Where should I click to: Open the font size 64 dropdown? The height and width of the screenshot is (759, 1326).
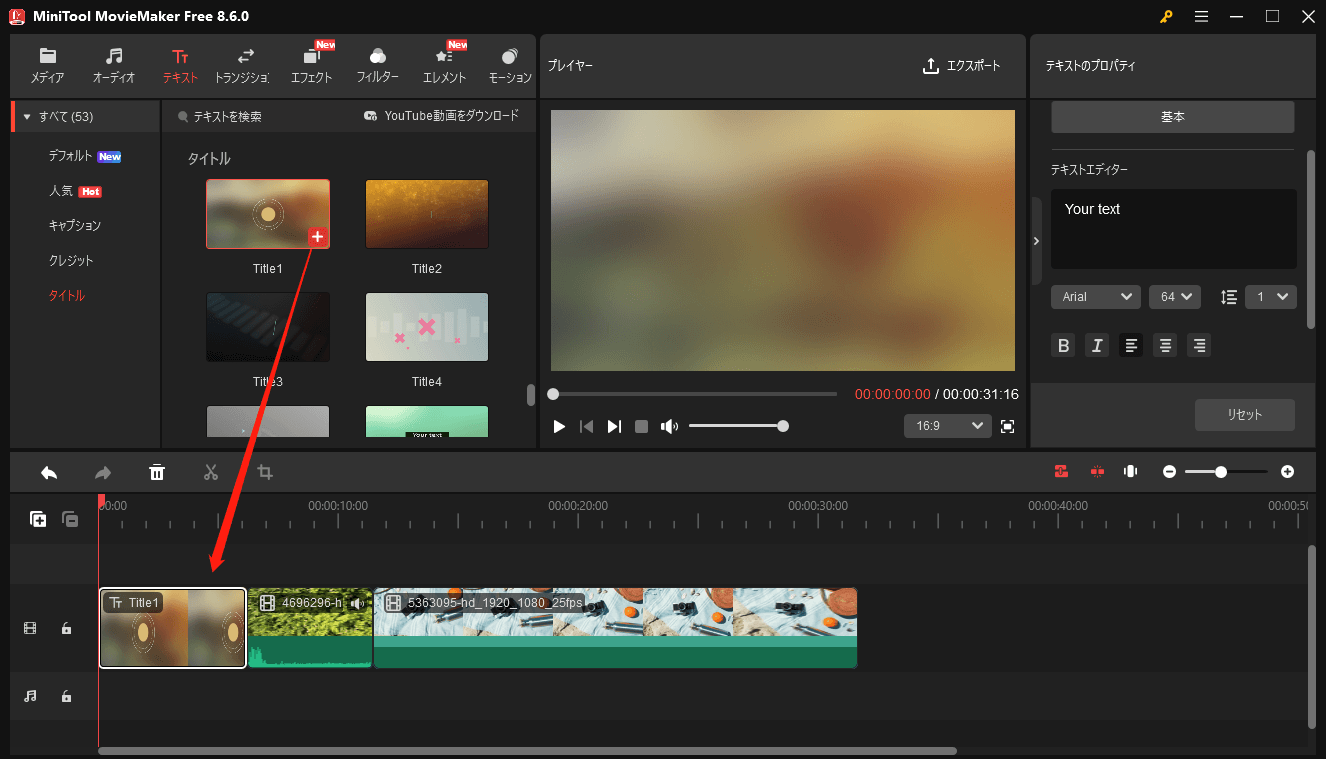coord(1174,296)
